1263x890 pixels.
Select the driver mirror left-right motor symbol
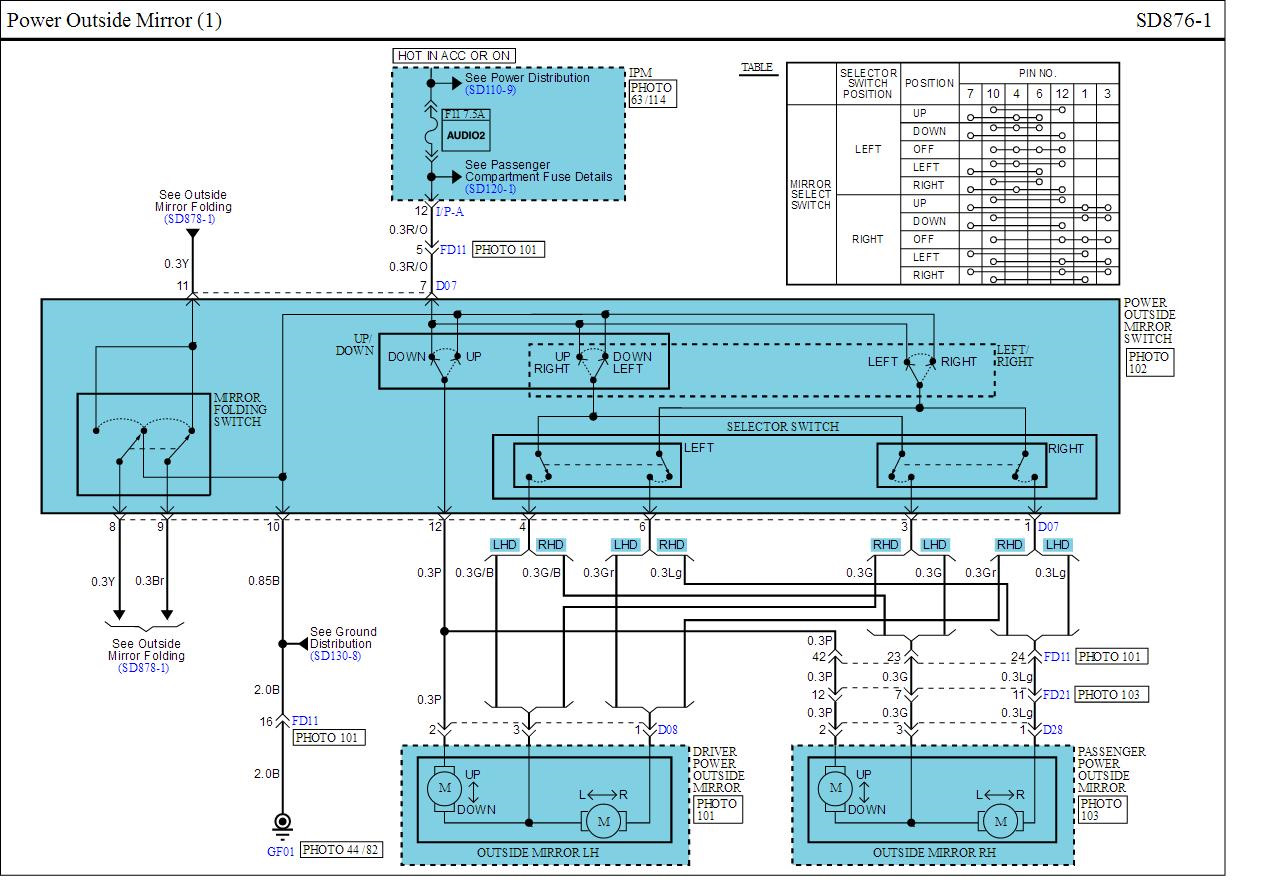603,821
